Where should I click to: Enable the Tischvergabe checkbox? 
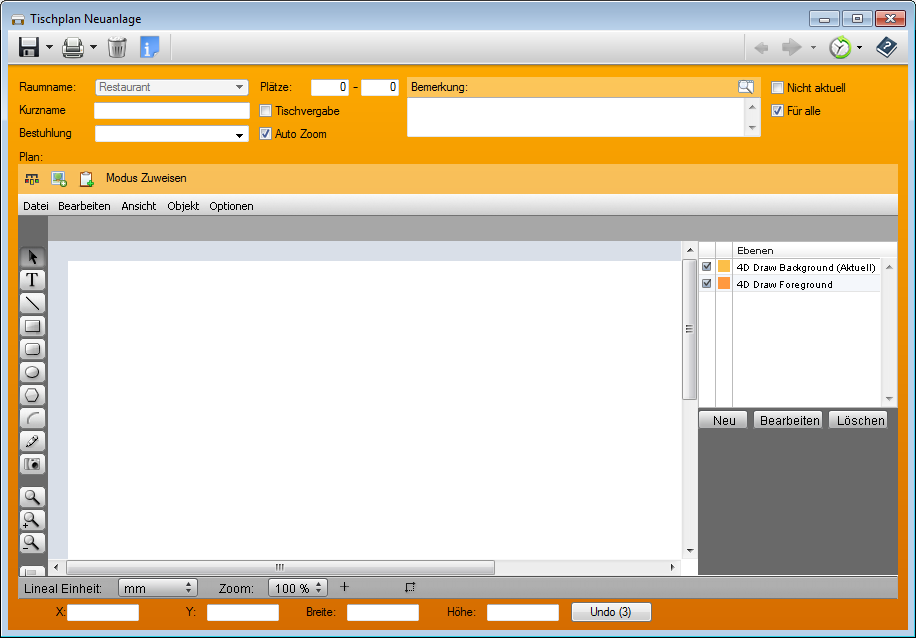266,111
